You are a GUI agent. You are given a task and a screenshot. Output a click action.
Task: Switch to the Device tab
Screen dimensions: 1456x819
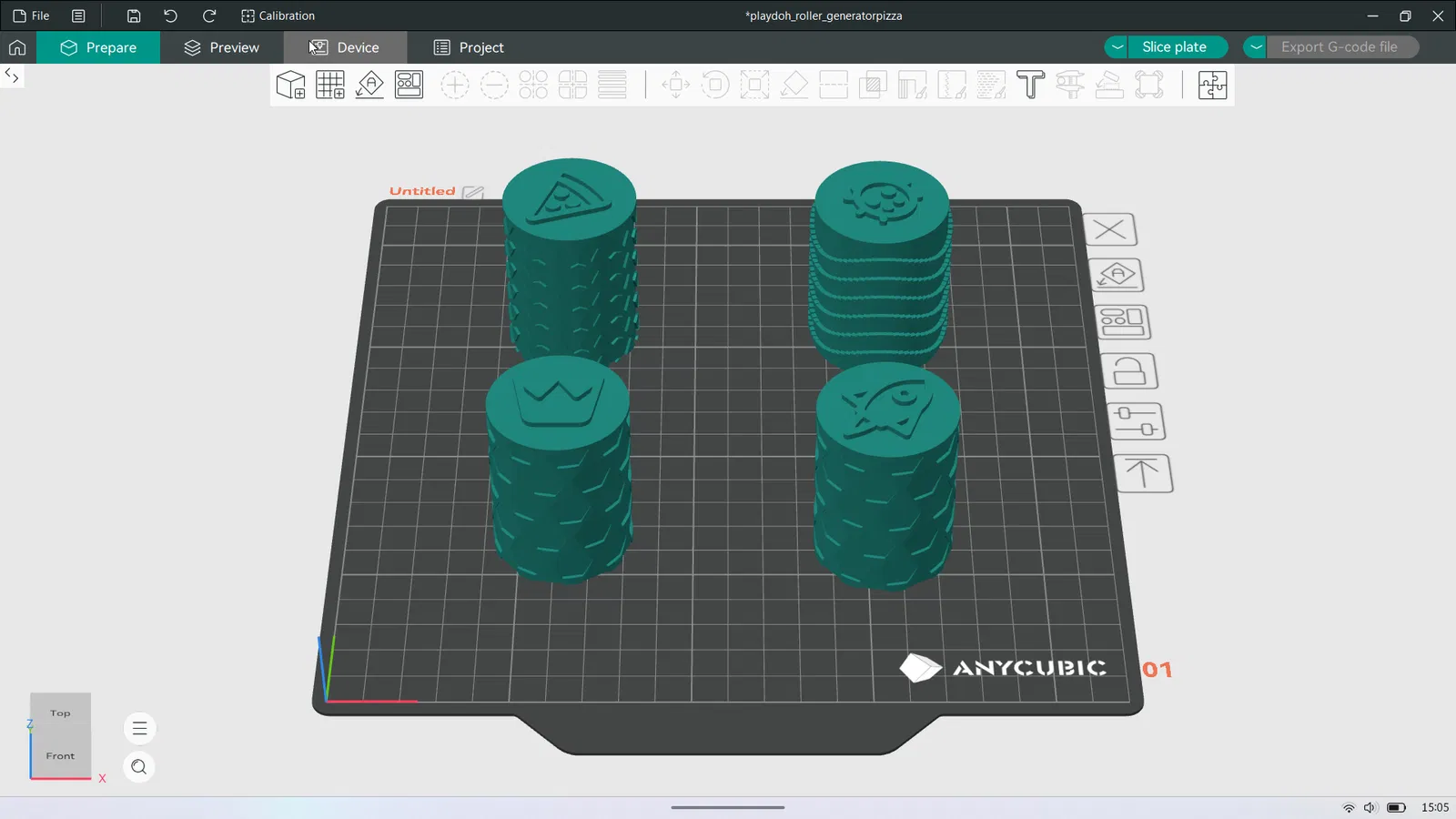click(x=345, y=47)
